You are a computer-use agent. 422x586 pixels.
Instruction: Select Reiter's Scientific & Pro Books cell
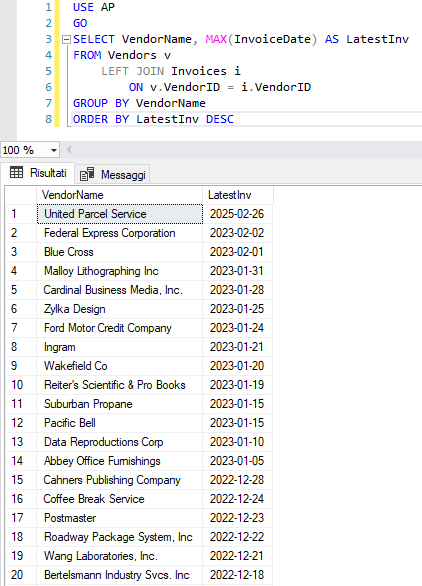[120, 385]
